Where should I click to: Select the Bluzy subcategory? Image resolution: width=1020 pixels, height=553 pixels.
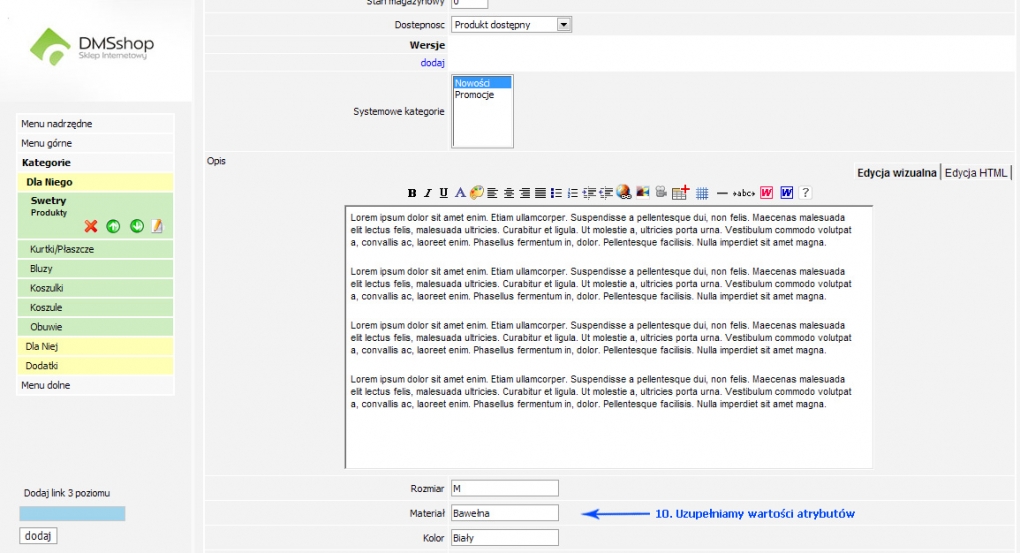95,269
